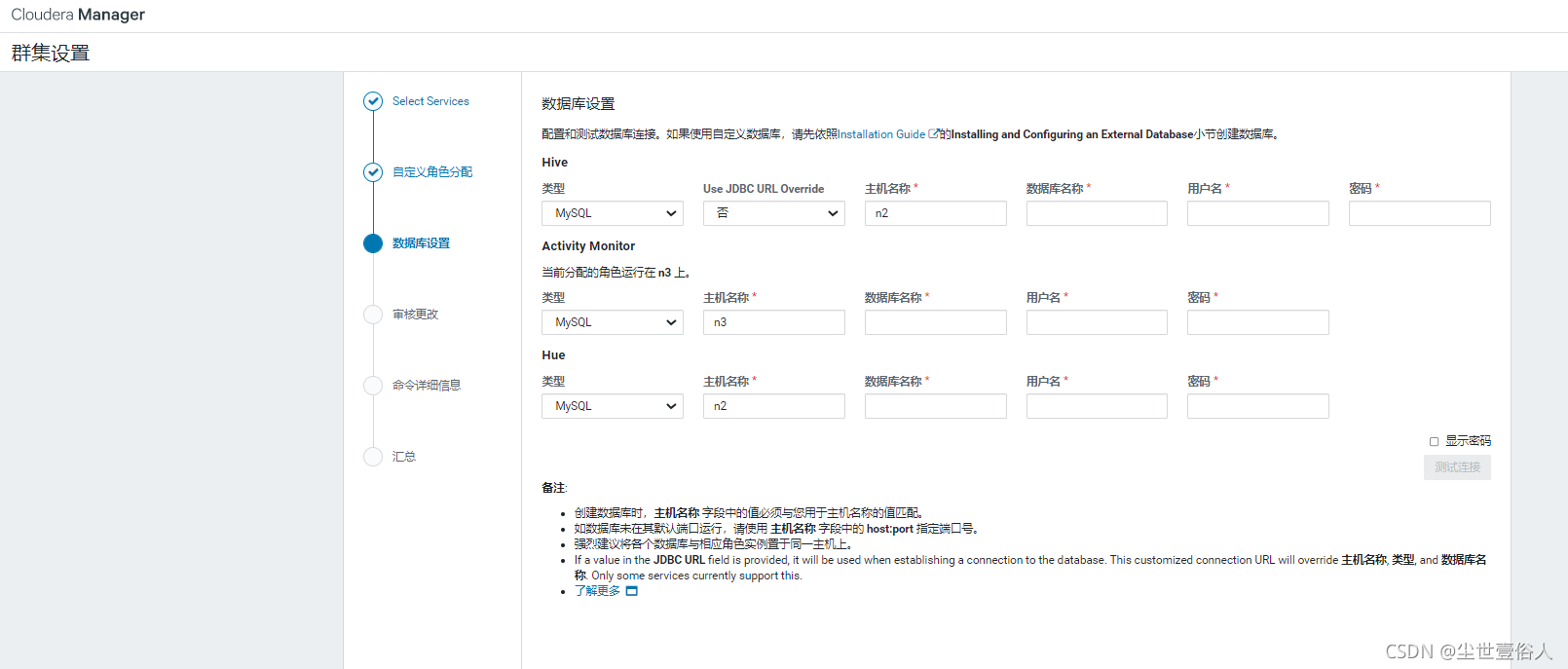Click the Activity Monitor 用户名 field
This screenshot has height=669, width=1568.
tap(1097, 322)
